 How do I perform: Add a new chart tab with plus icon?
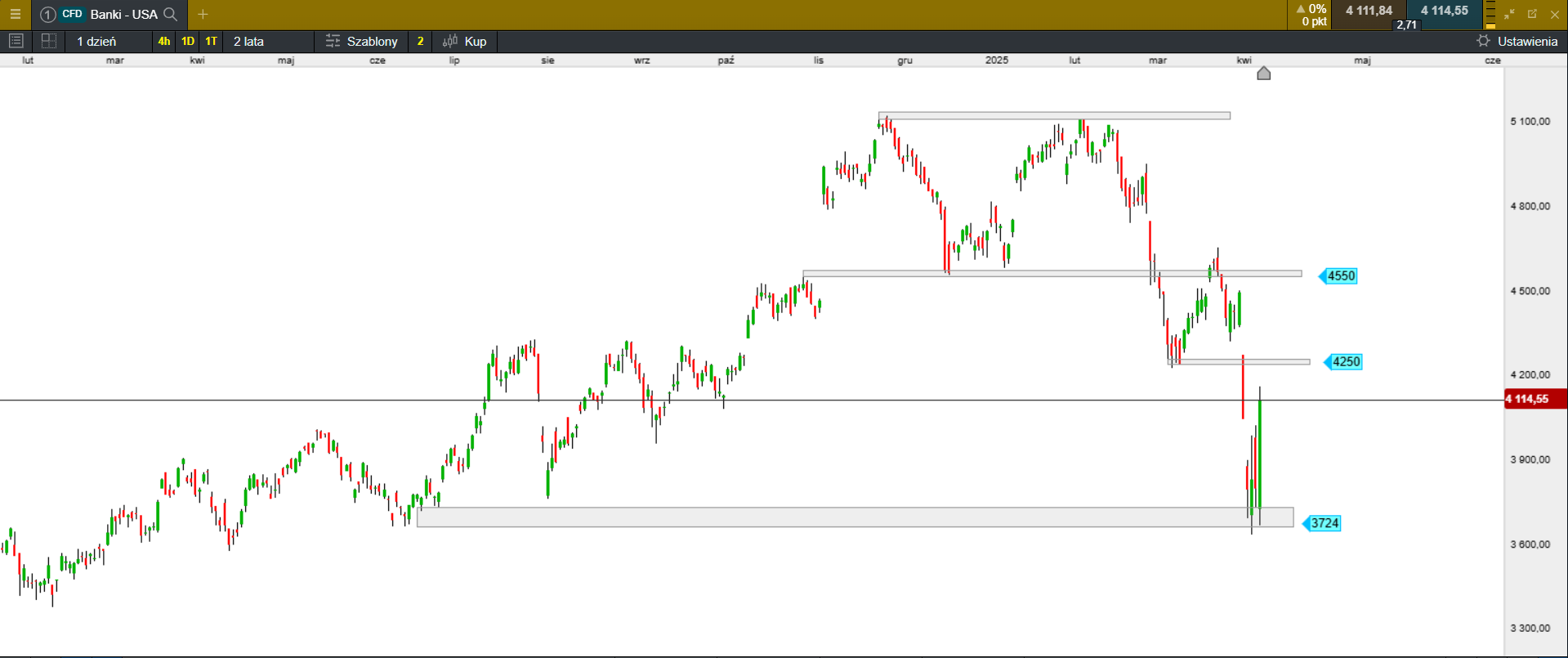[203, 14]
